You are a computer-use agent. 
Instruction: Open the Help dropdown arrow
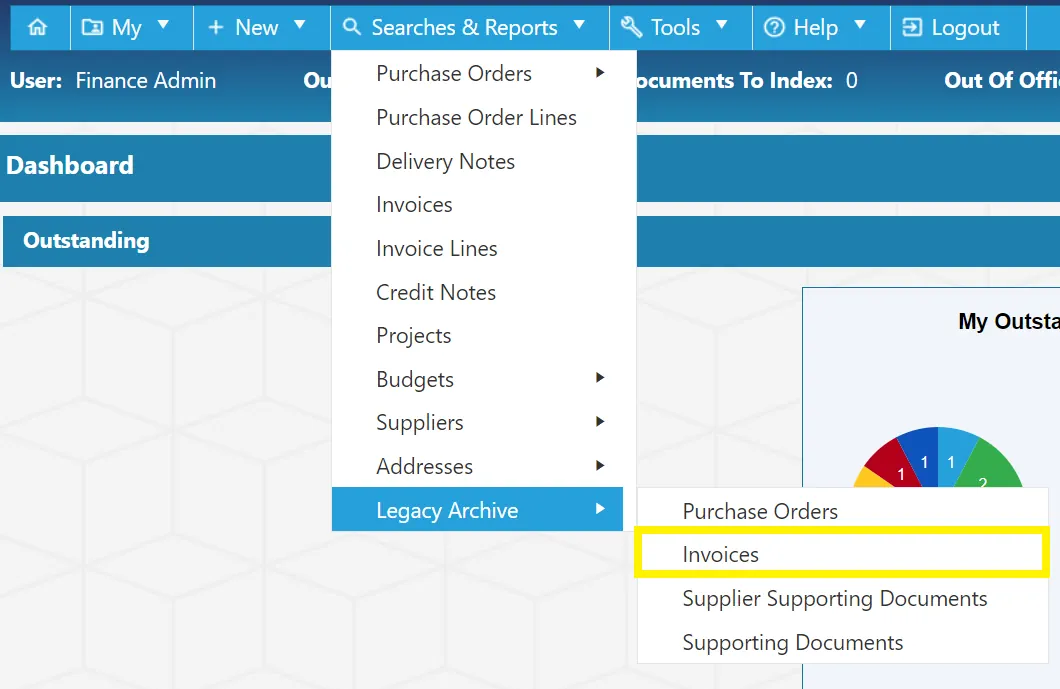[860, 25]
